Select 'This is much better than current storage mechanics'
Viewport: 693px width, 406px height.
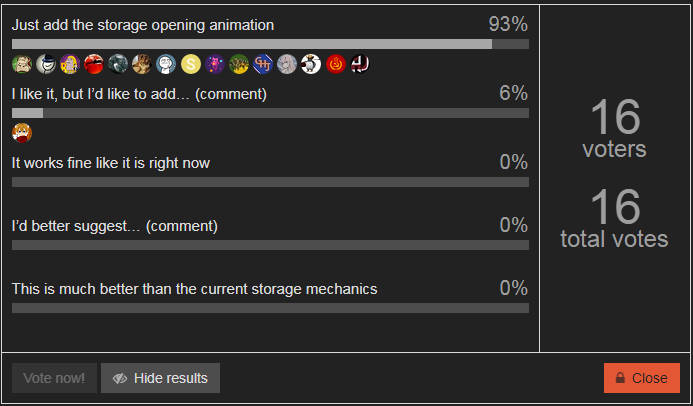click(195, 289)
